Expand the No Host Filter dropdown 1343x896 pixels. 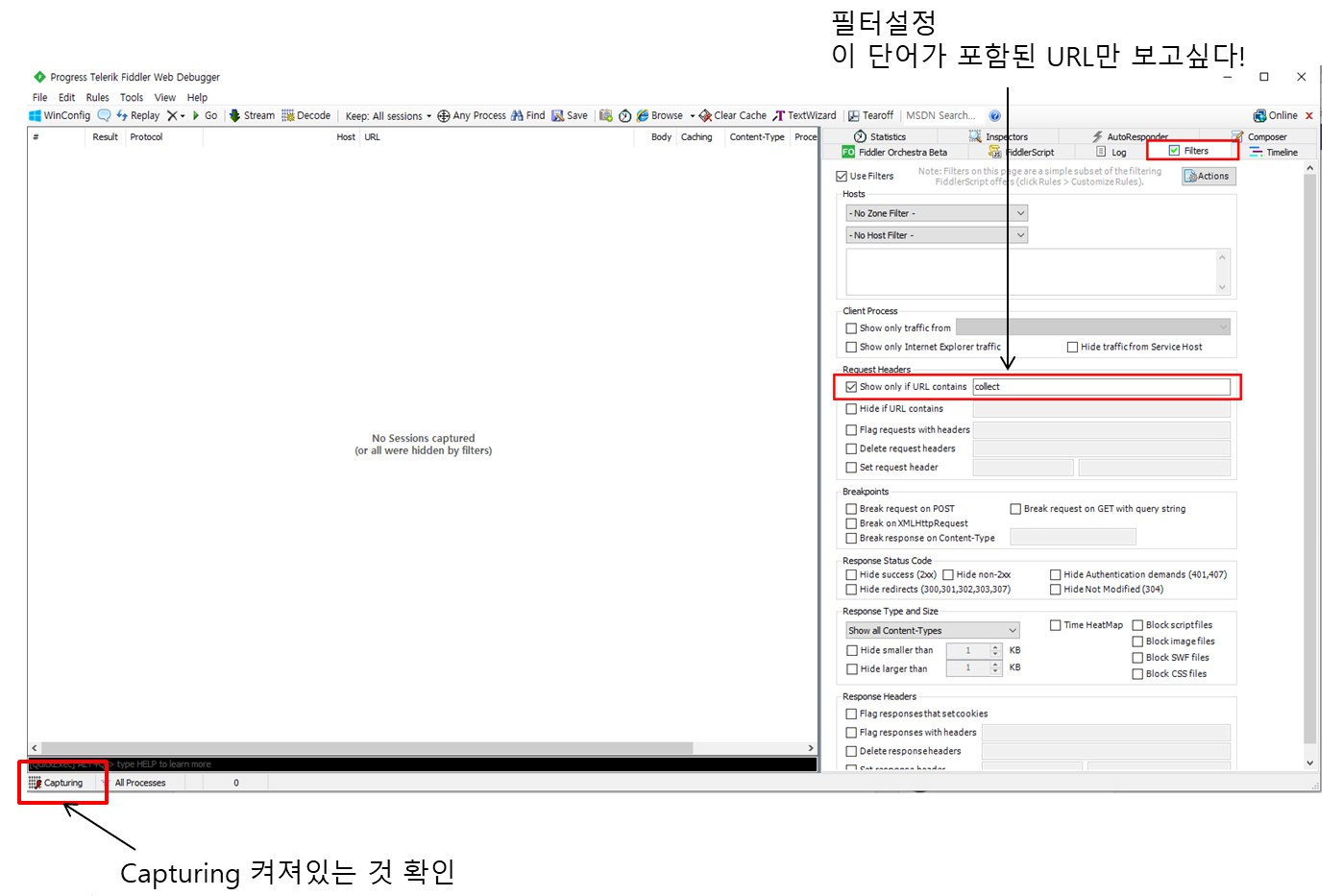(937, 234)
